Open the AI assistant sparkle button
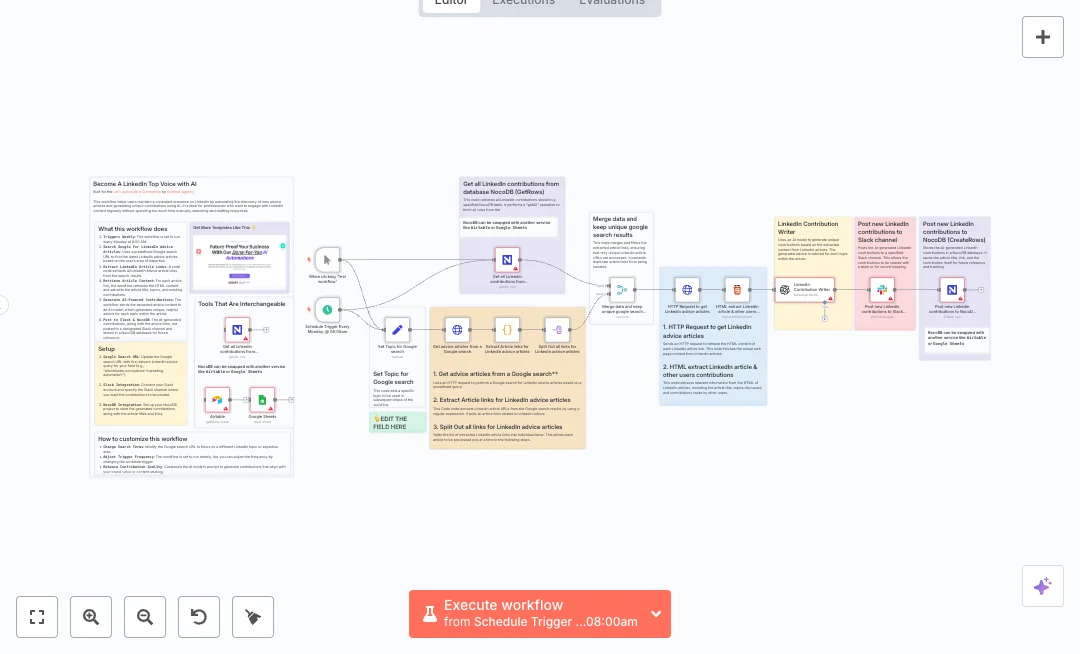 click(x=1042, y=586)
